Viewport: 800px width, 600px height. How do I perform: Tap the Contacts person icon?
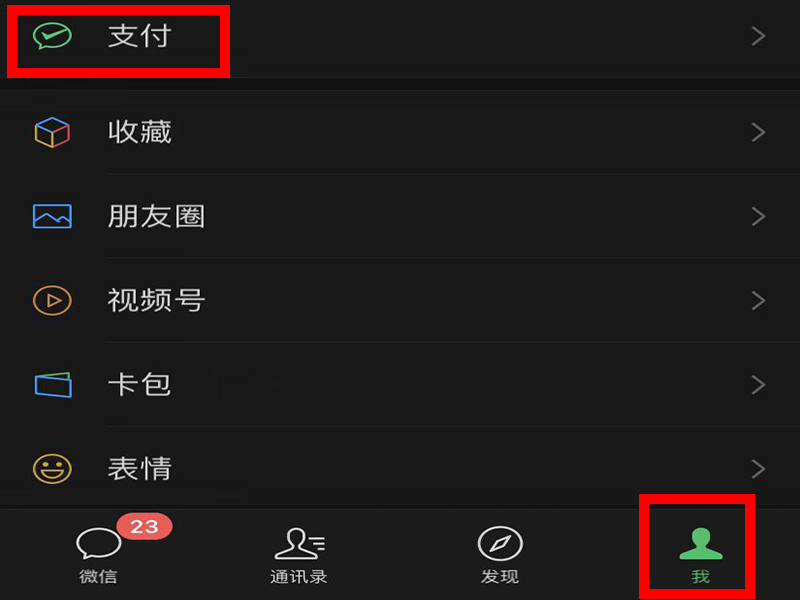[x=299, y=544]
